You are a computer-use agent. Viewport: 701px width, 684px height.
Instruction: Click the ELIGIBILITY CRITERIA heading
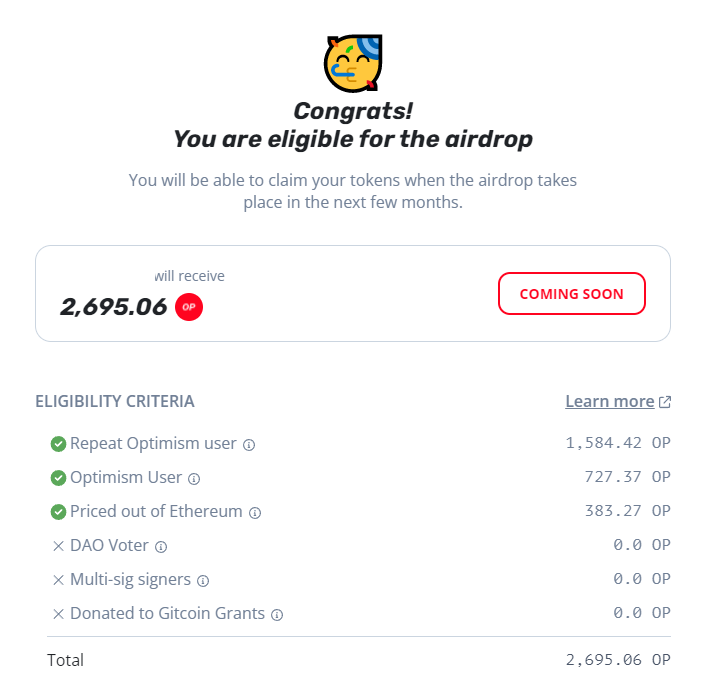(x=115, y=401)
